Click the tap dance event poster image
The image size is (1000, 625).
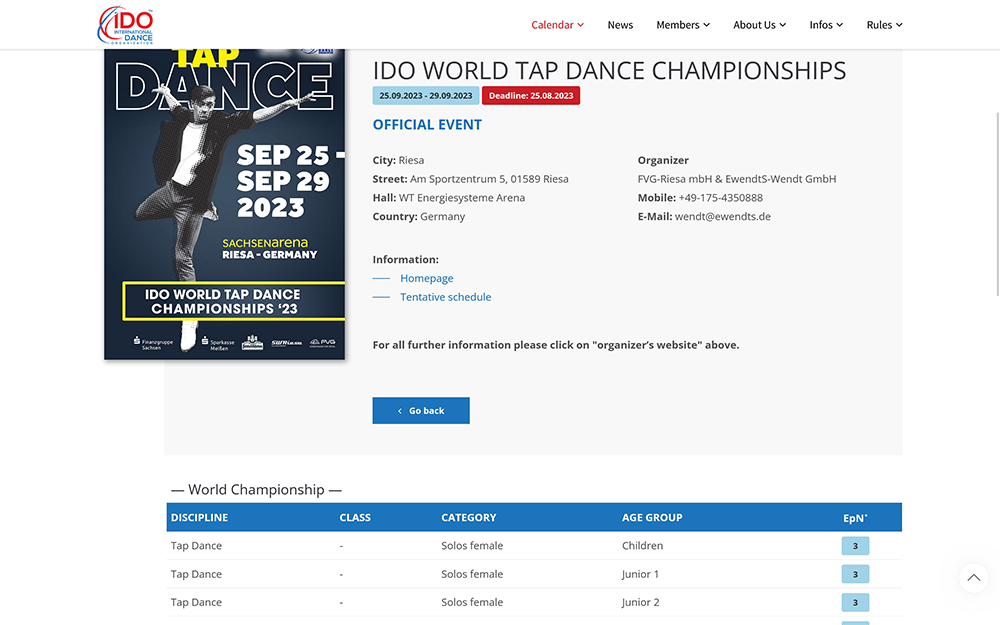tap(224, 204)
